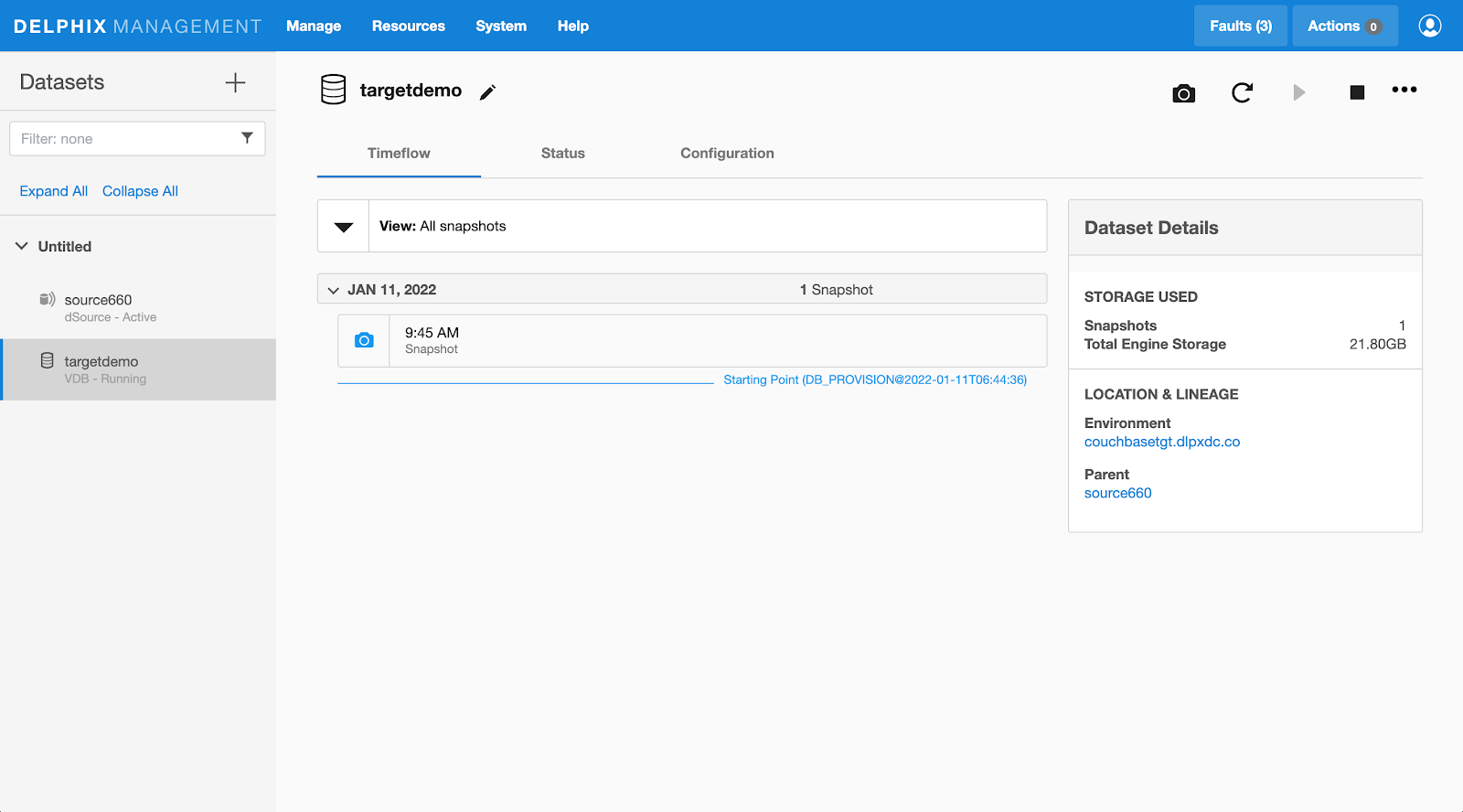This screenshot has width=1463, height=812.
Task: Collapse the JAN 11, 2022 snapshot group
Action: [x=334, y=290]
